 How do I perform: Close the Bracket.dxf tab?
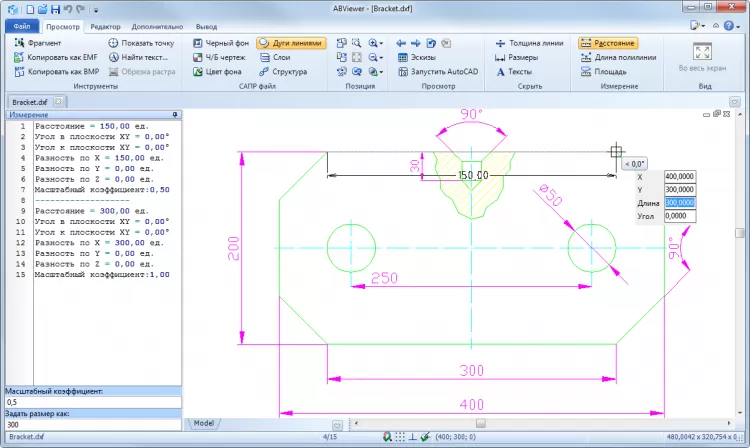point(58,101)
